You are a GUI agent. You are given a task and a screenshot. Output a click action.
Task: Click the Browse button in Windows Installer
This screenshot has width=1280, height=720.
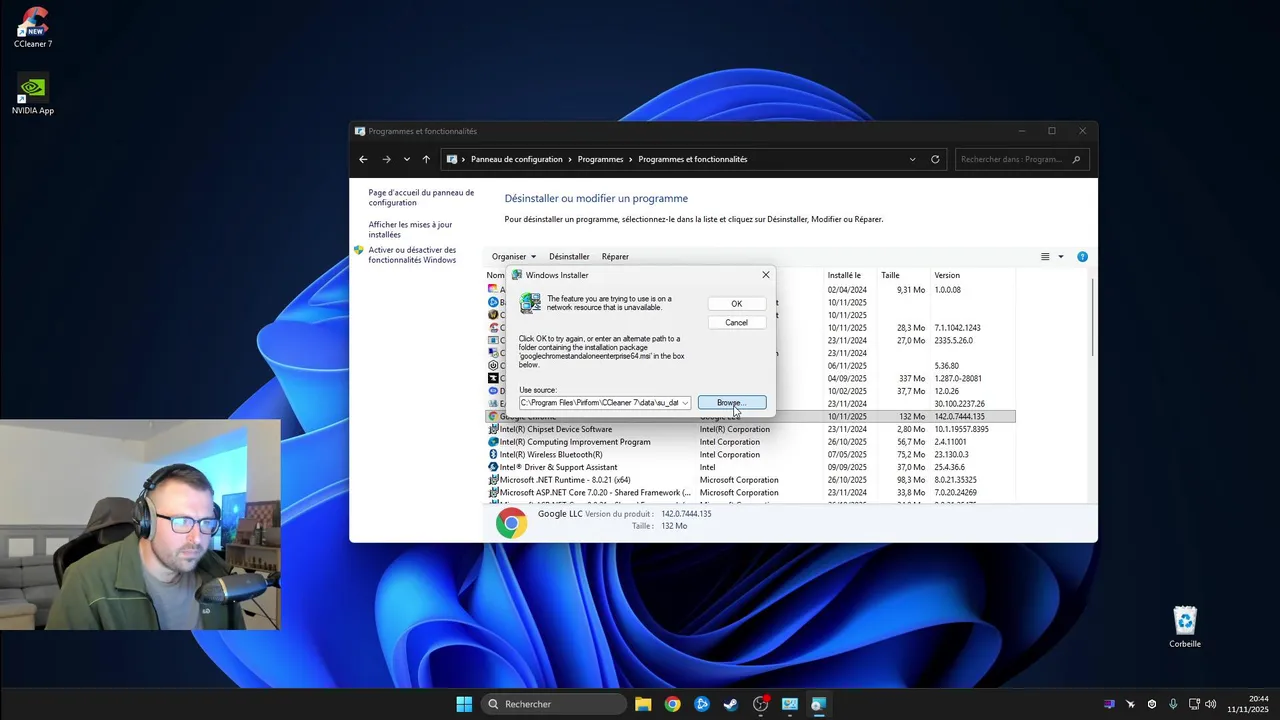tap(732, 403)
